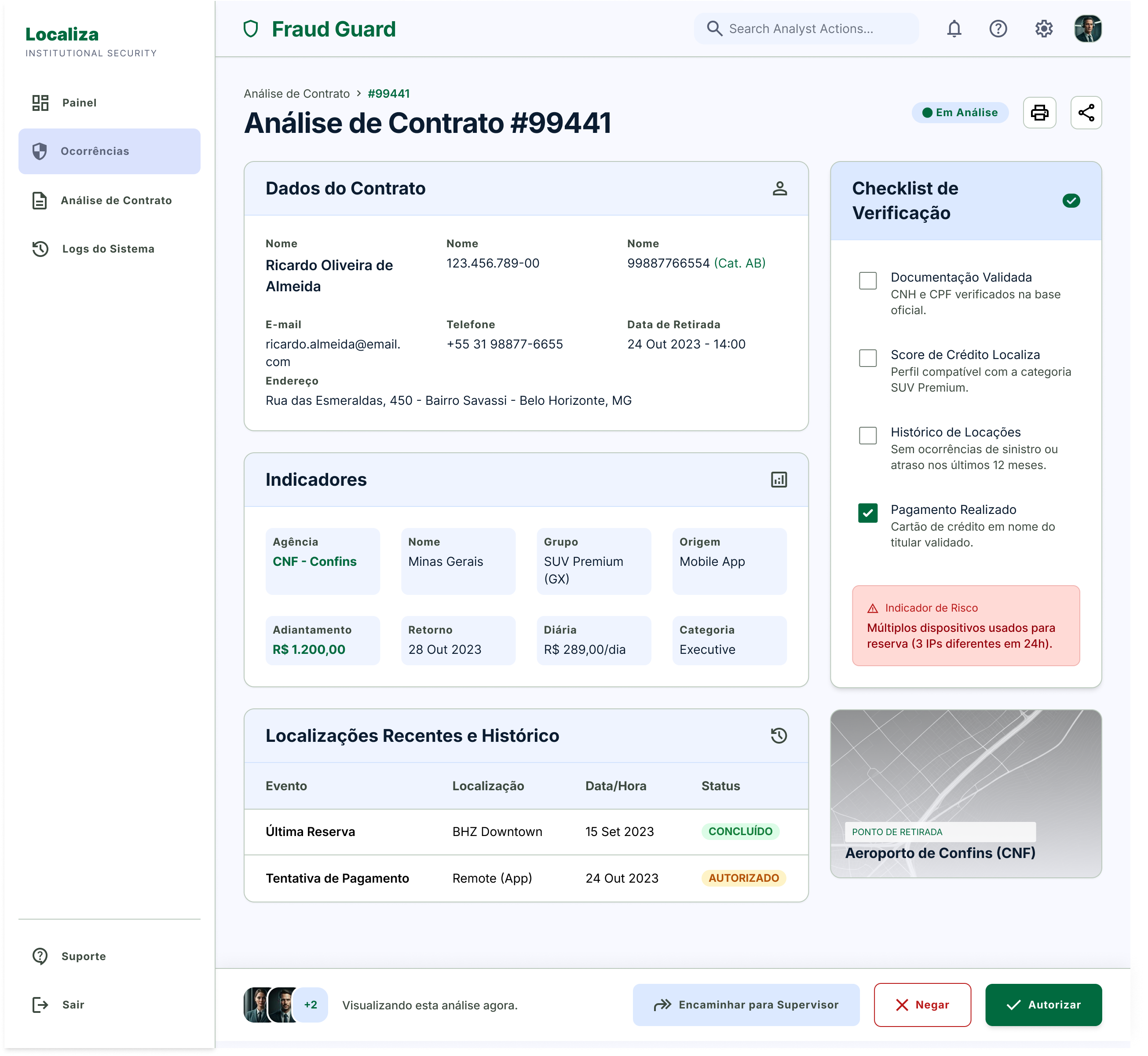Click the #99441 breadcrumb
Image resolution: width=1148 pixels, height=1056 pixels.
coord(388,94)
